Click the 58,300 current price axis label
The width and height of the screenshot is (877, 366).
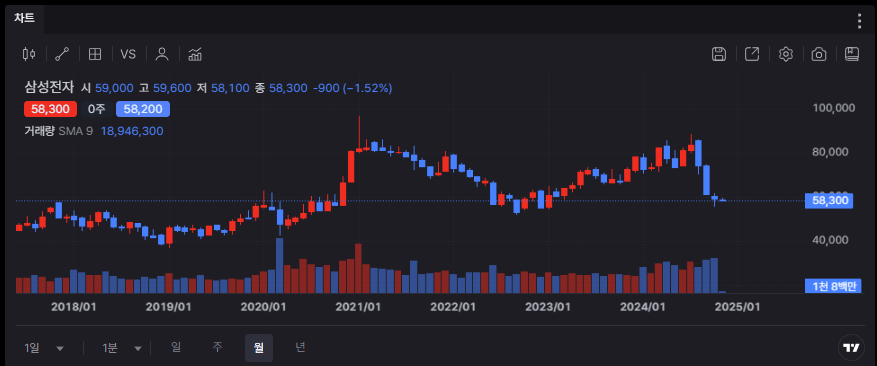(x=829, y=201)
